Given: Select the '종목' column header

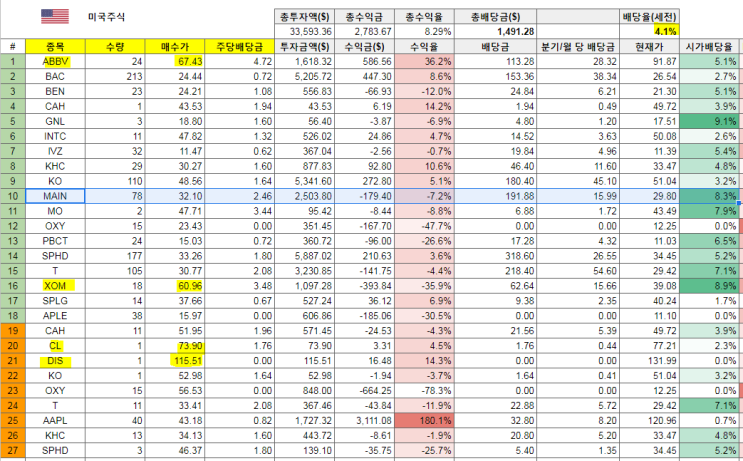Looking at the screenshot, I should pyautogui.click(x=55, y=46).
